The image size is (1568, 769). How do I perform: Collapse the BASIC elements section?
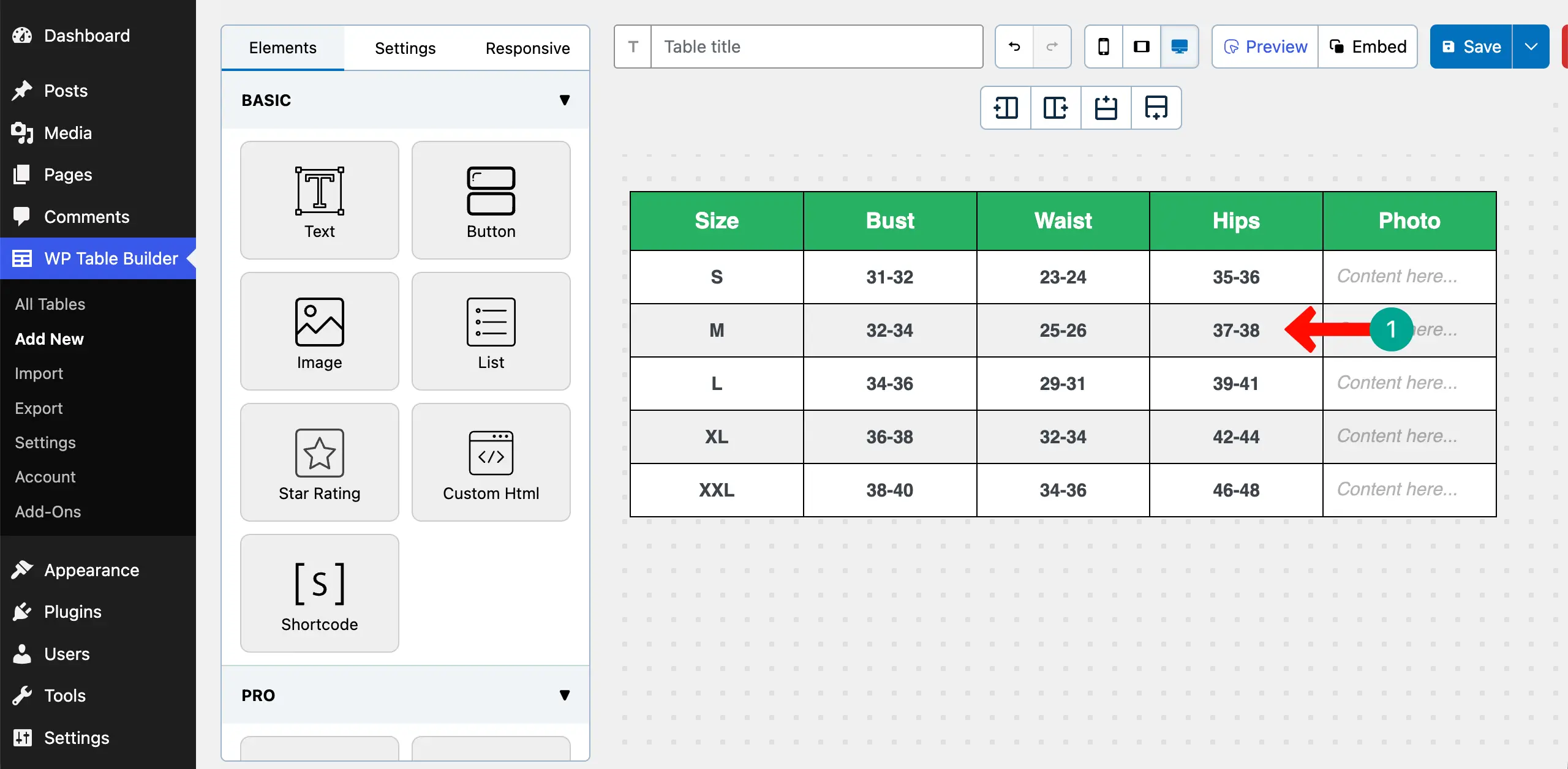[564, 100]
